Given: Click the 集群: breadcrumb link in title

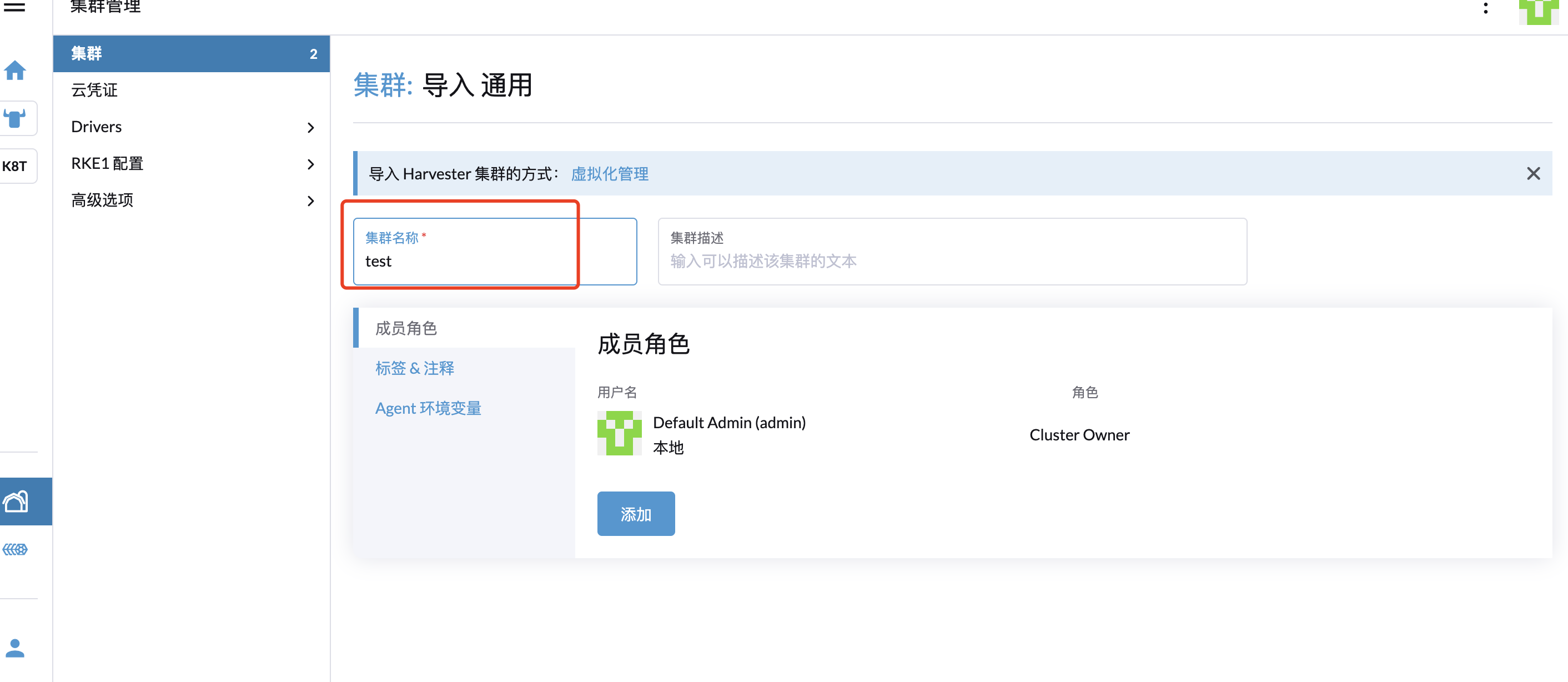Looking at the screenshot, I should point(384,86).
